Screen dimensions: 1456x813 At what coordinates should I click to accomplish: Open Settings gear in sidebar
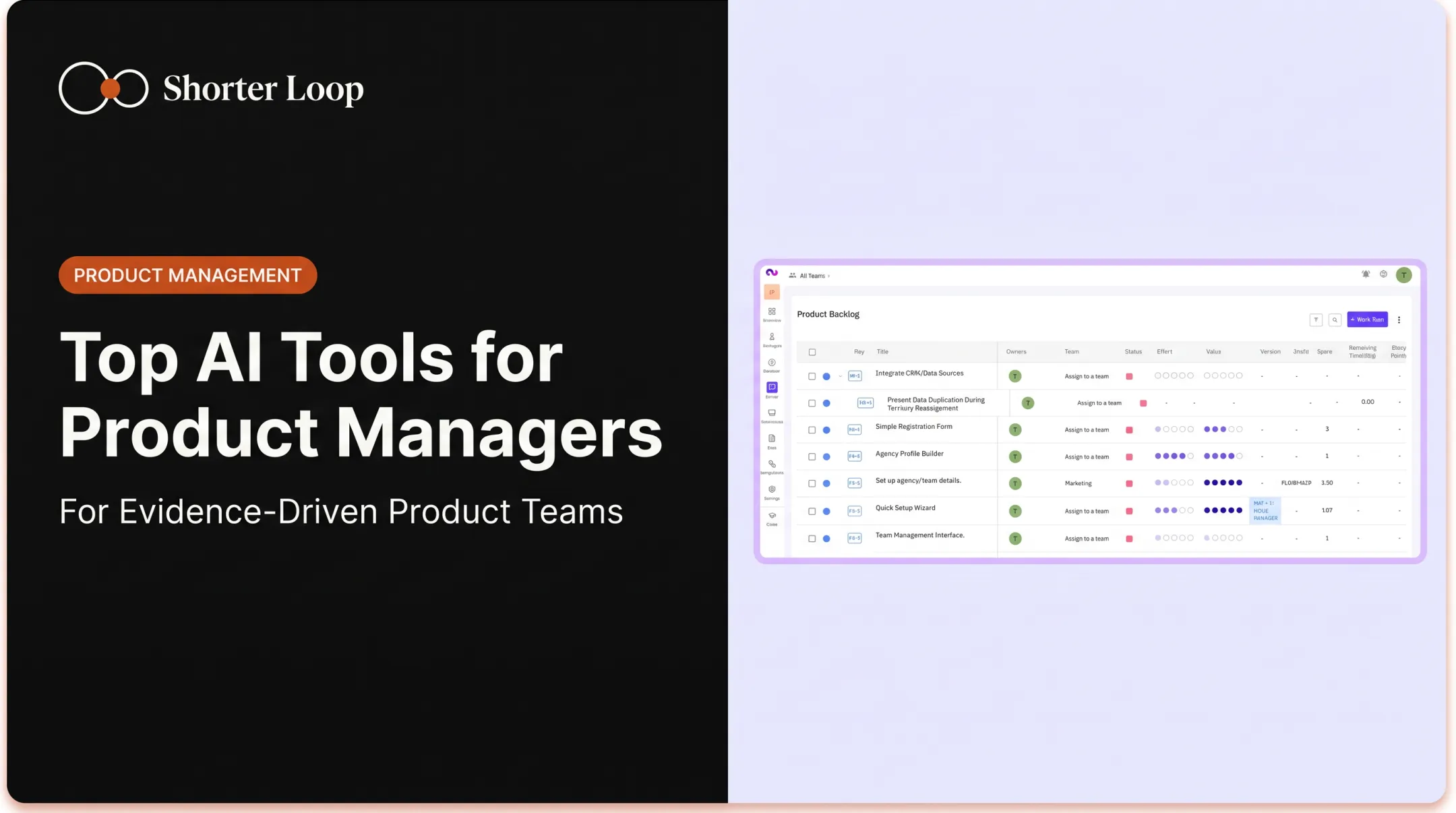pos(772,489)
